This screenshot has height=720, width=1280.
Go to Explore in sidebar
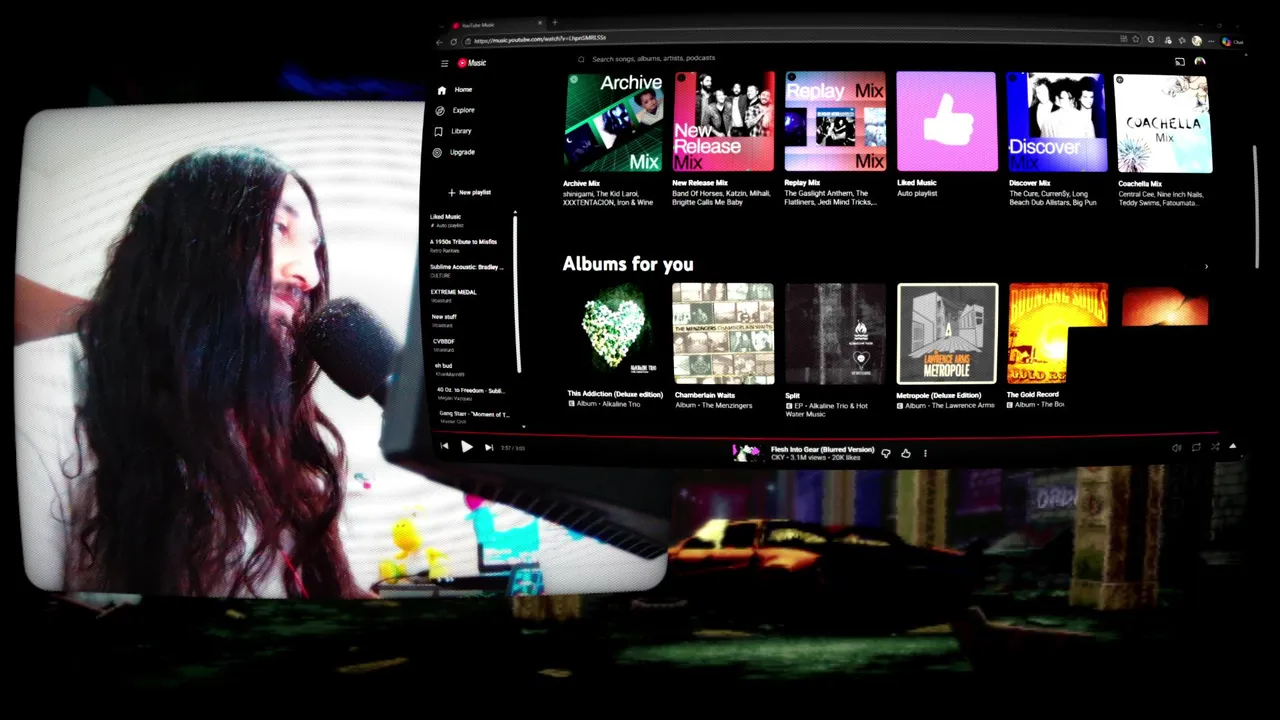(x=463, y=110)
